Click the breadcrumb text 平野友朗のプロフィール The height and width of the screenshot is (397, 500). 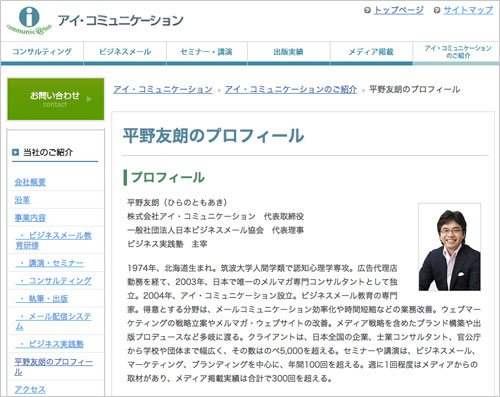415,90
